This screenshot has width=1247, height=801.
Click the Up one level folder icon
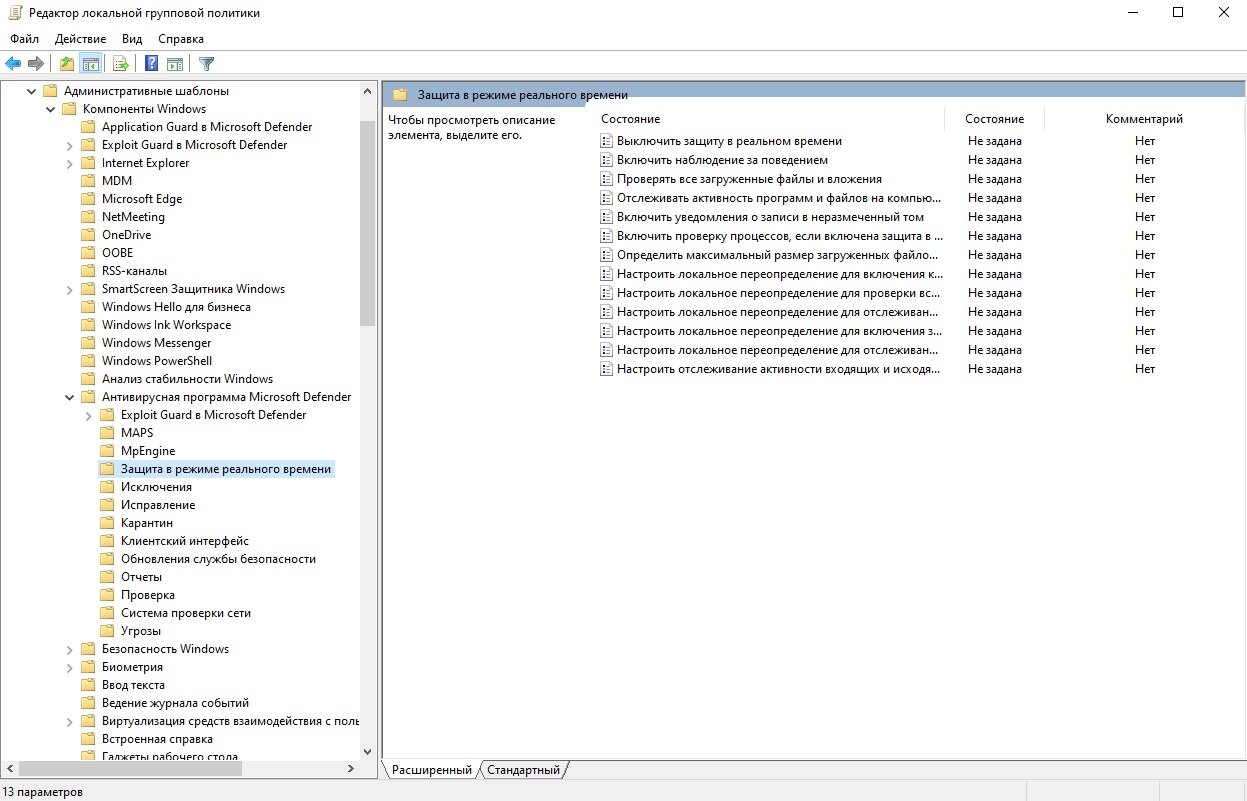coord(67,64)
